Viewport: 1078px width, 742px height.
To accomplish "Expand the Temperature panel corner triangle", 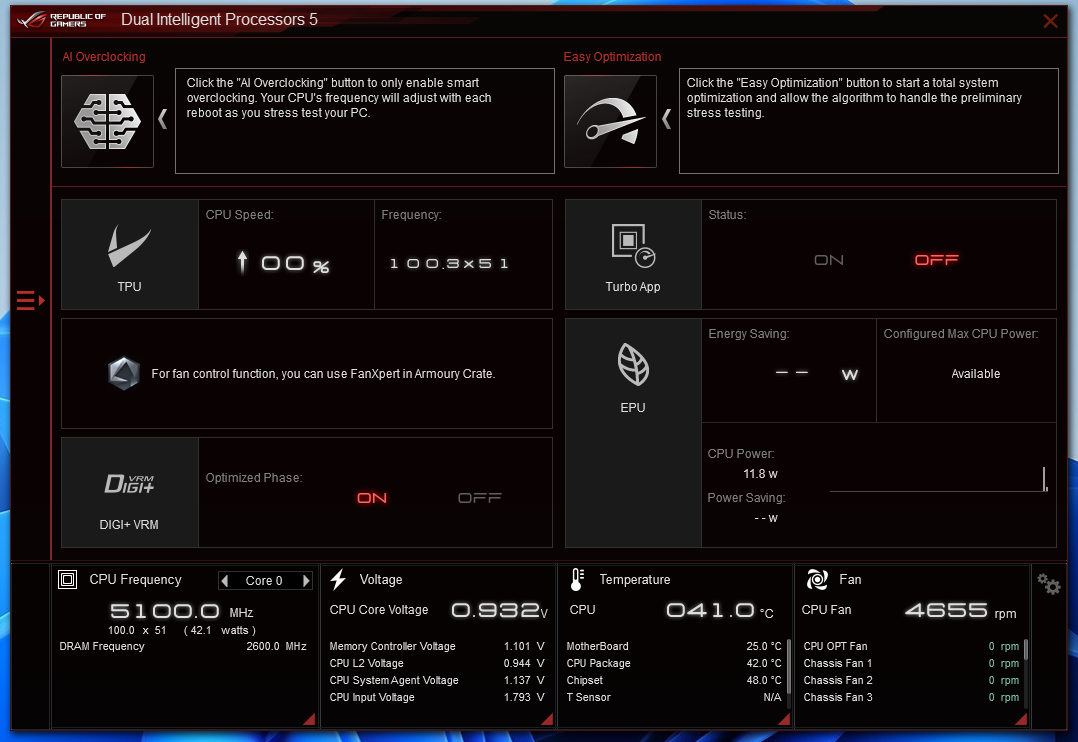I will [784, 719].
